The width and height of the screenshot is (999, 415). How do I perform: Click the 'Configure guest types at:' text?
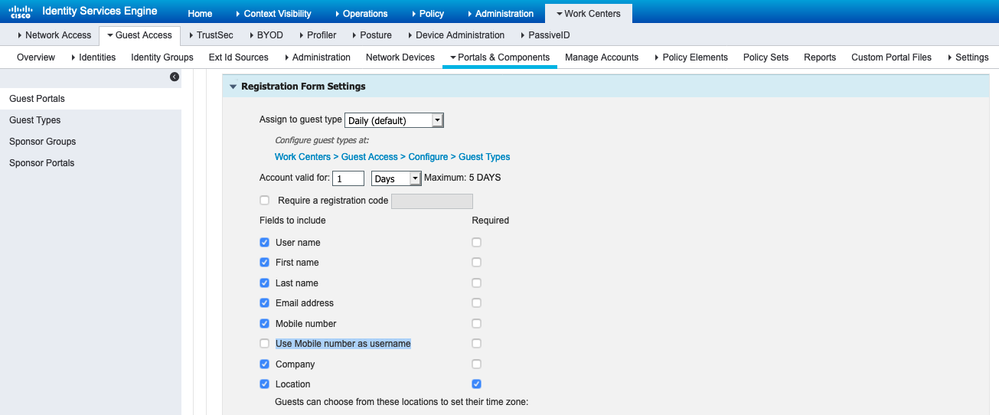pos(322,140)
